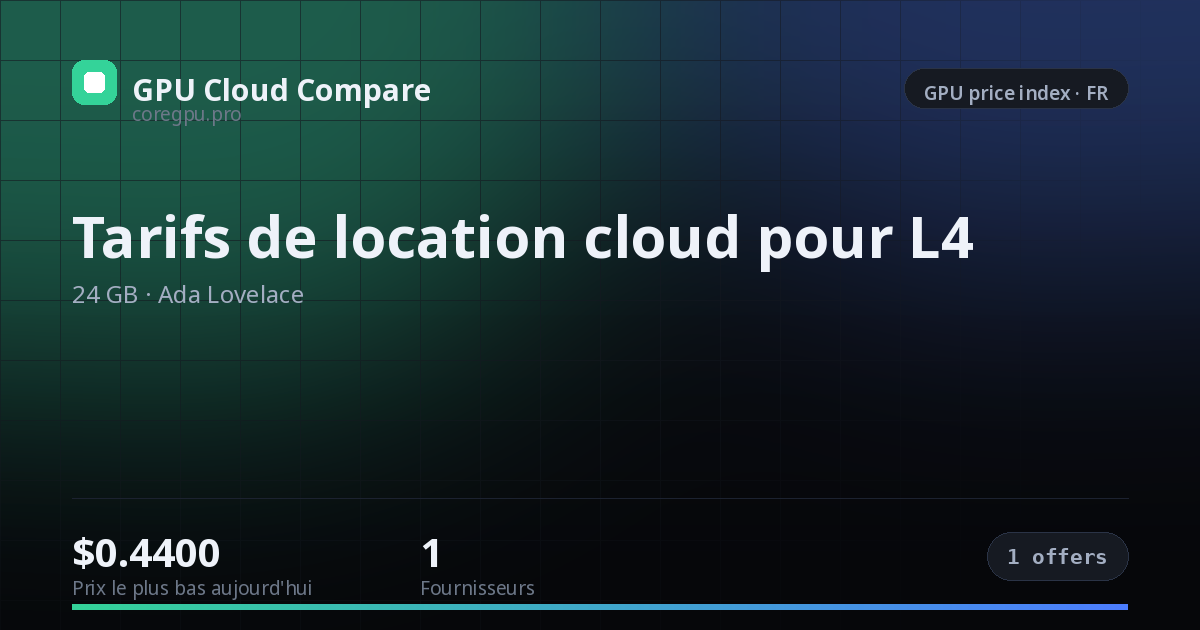The image size is (1200, 630).
Task: Click the provider count number 1
Action: [431, 553]
